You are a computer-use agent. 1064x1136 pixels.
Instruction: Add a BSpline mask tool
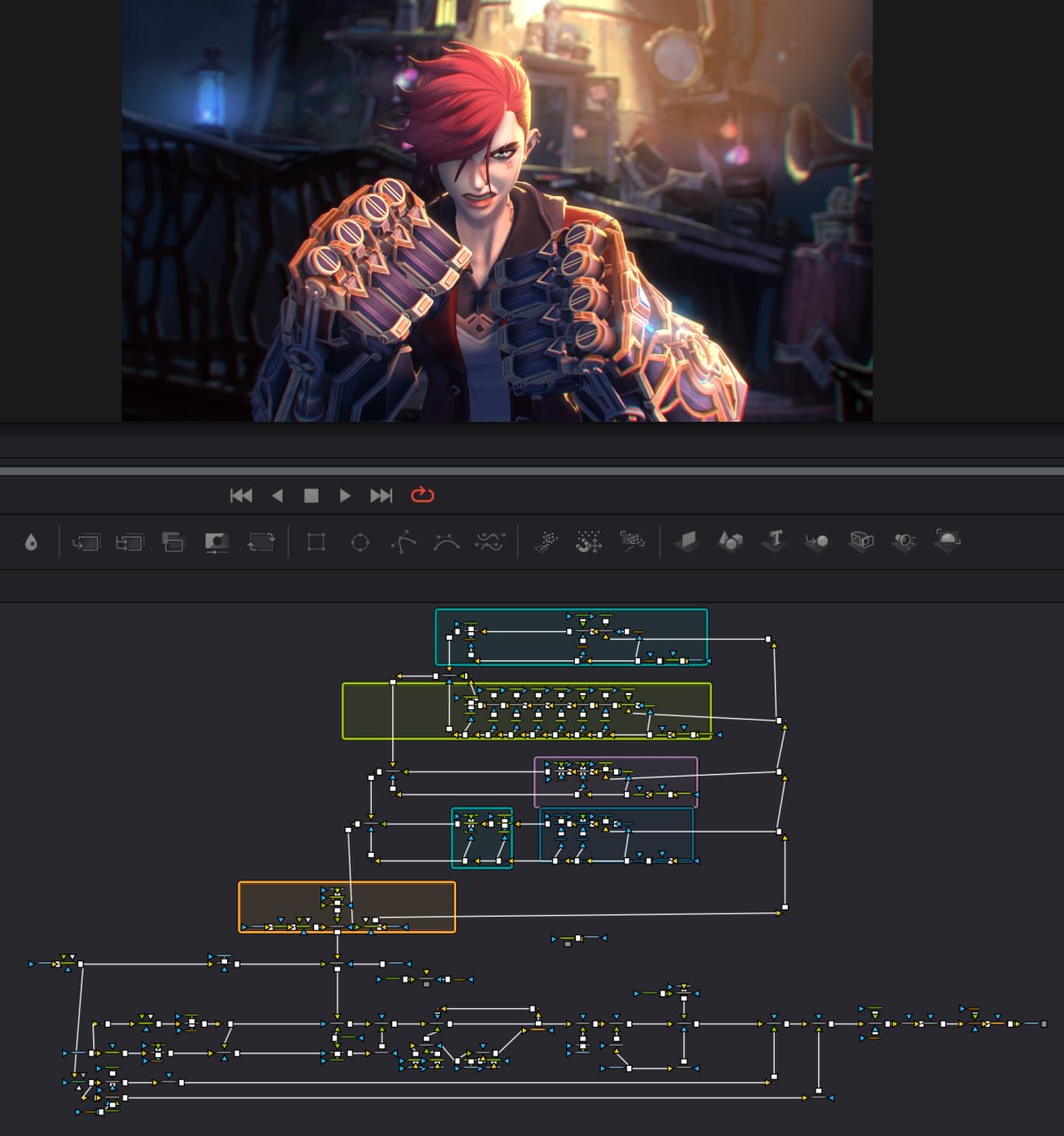point(446,541)
